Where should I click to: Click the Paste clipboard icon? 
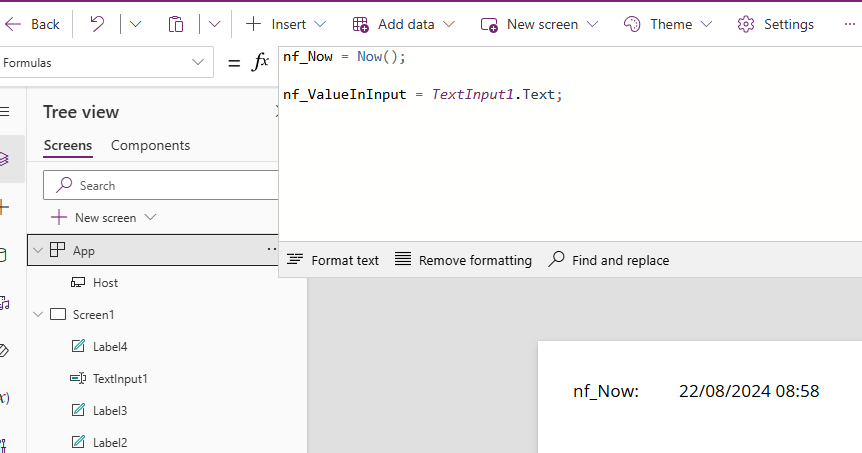175,24
